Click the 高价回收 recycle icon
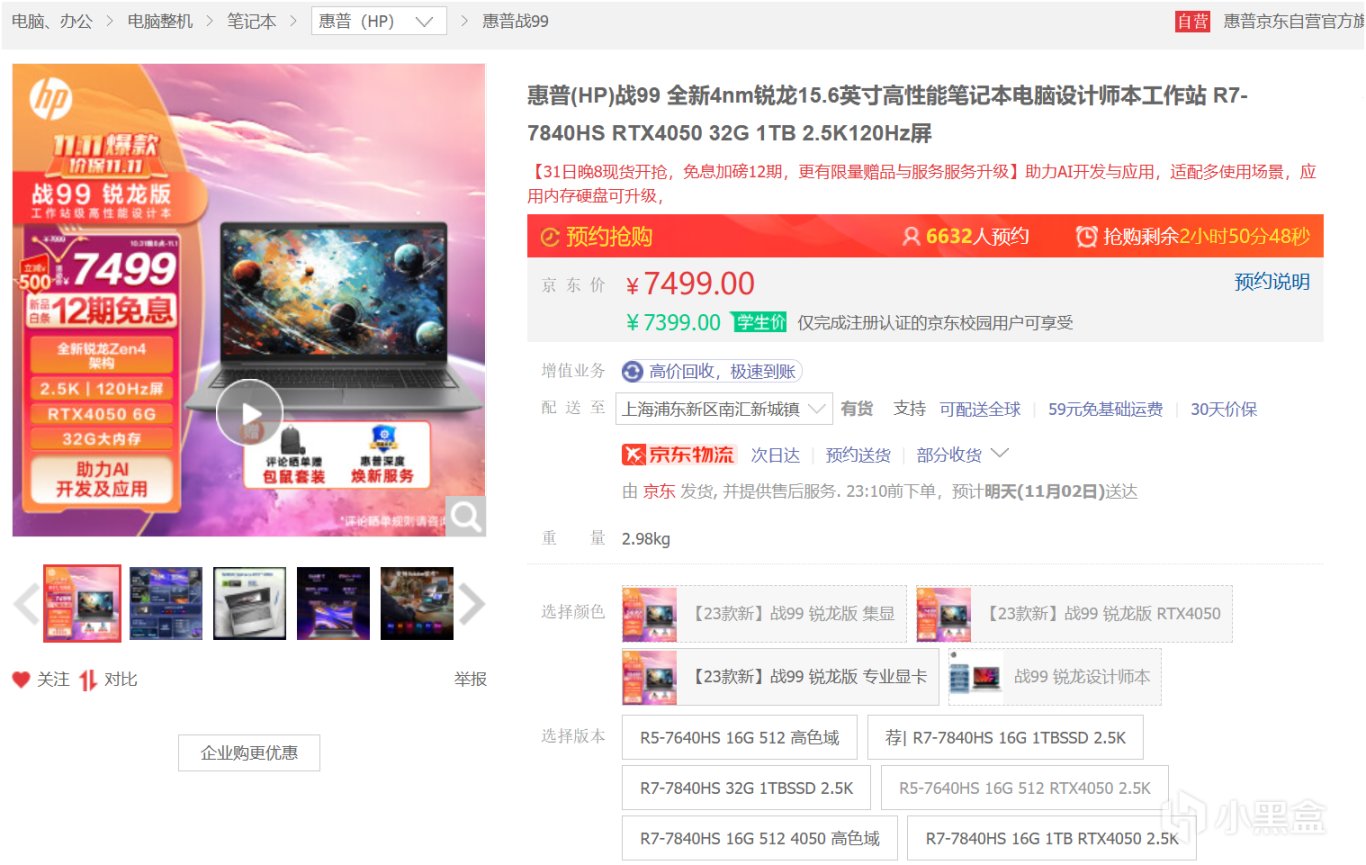 tap(632, 372)
